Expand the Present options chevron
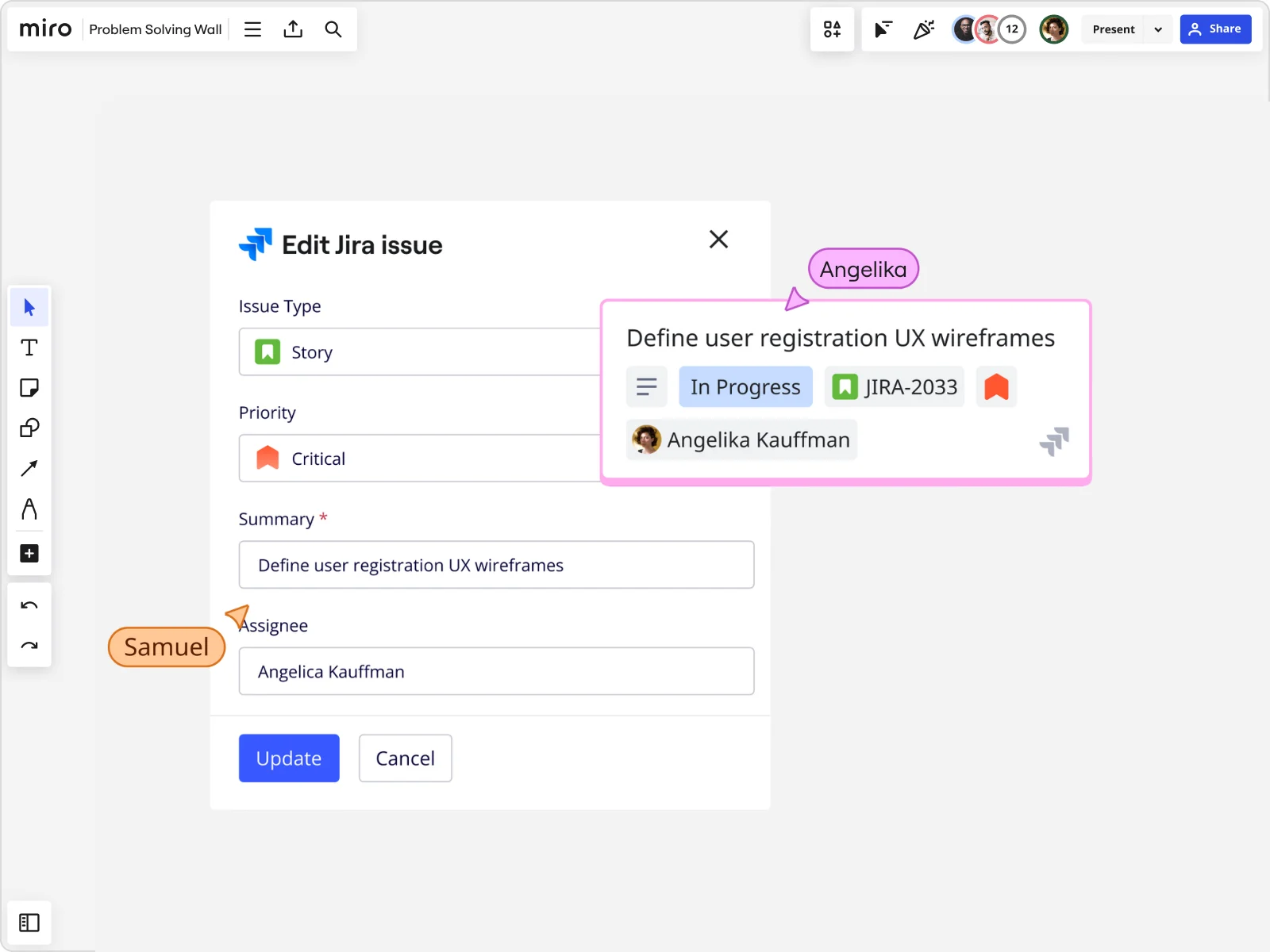 [1158, 29]
